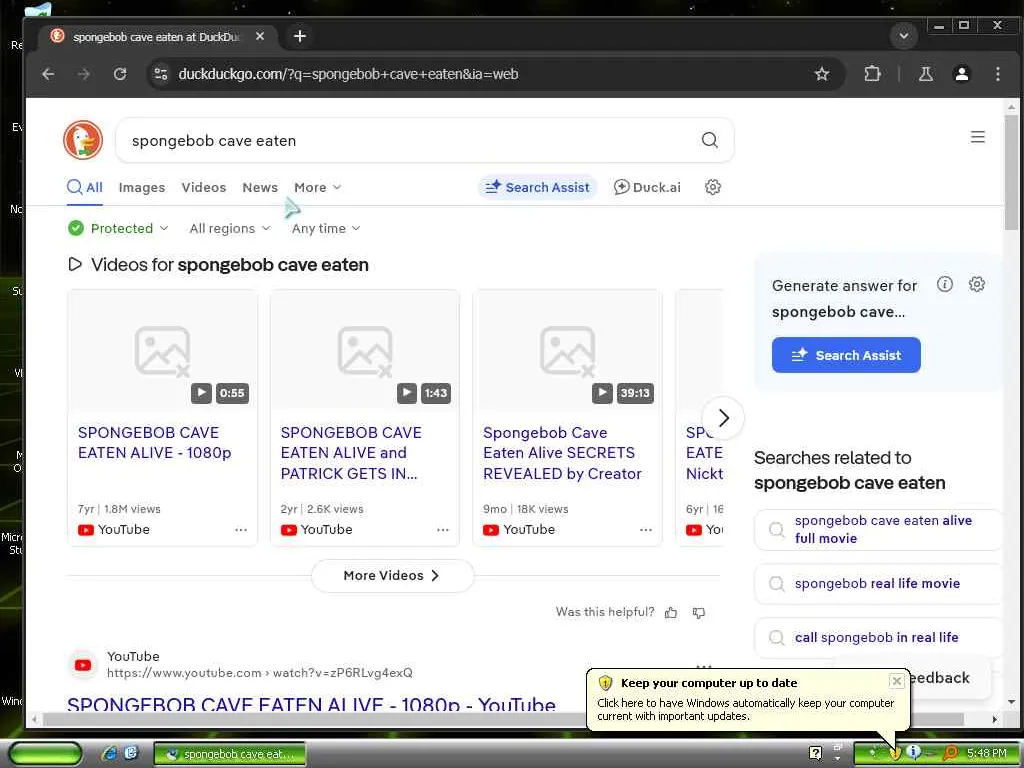
Task: Reload the page with refresh icon
Action: 120,74
